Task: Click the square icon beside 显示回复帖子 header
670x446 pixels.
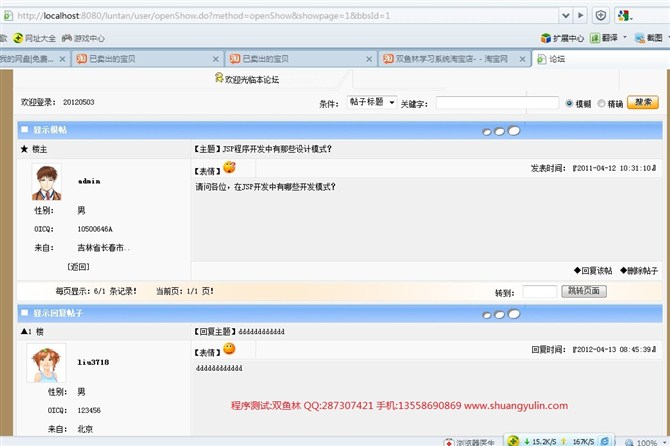Action: coord(24,313)
